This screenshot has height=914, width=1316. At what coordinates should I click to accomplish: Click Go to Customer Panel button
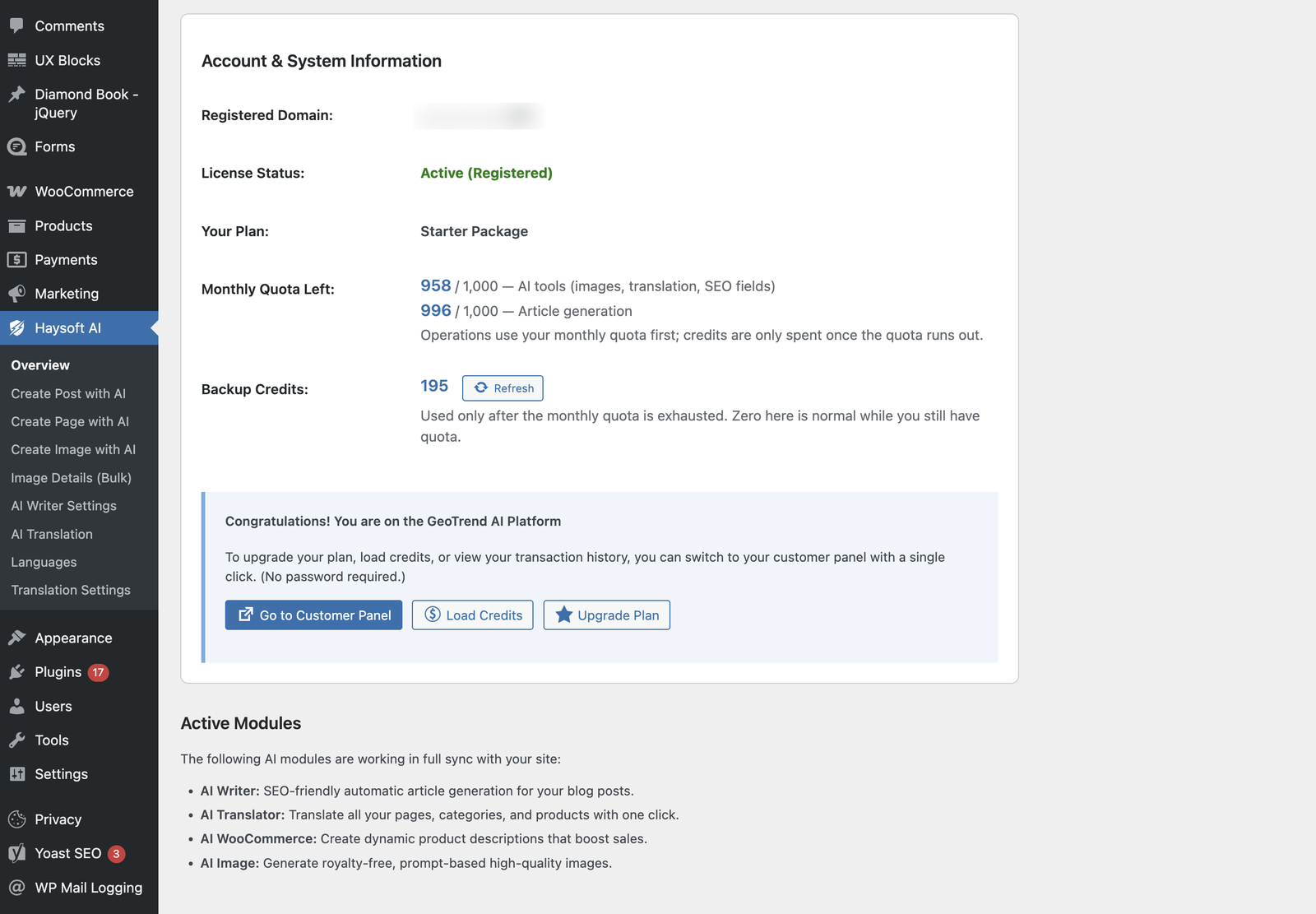coord(313,615)
